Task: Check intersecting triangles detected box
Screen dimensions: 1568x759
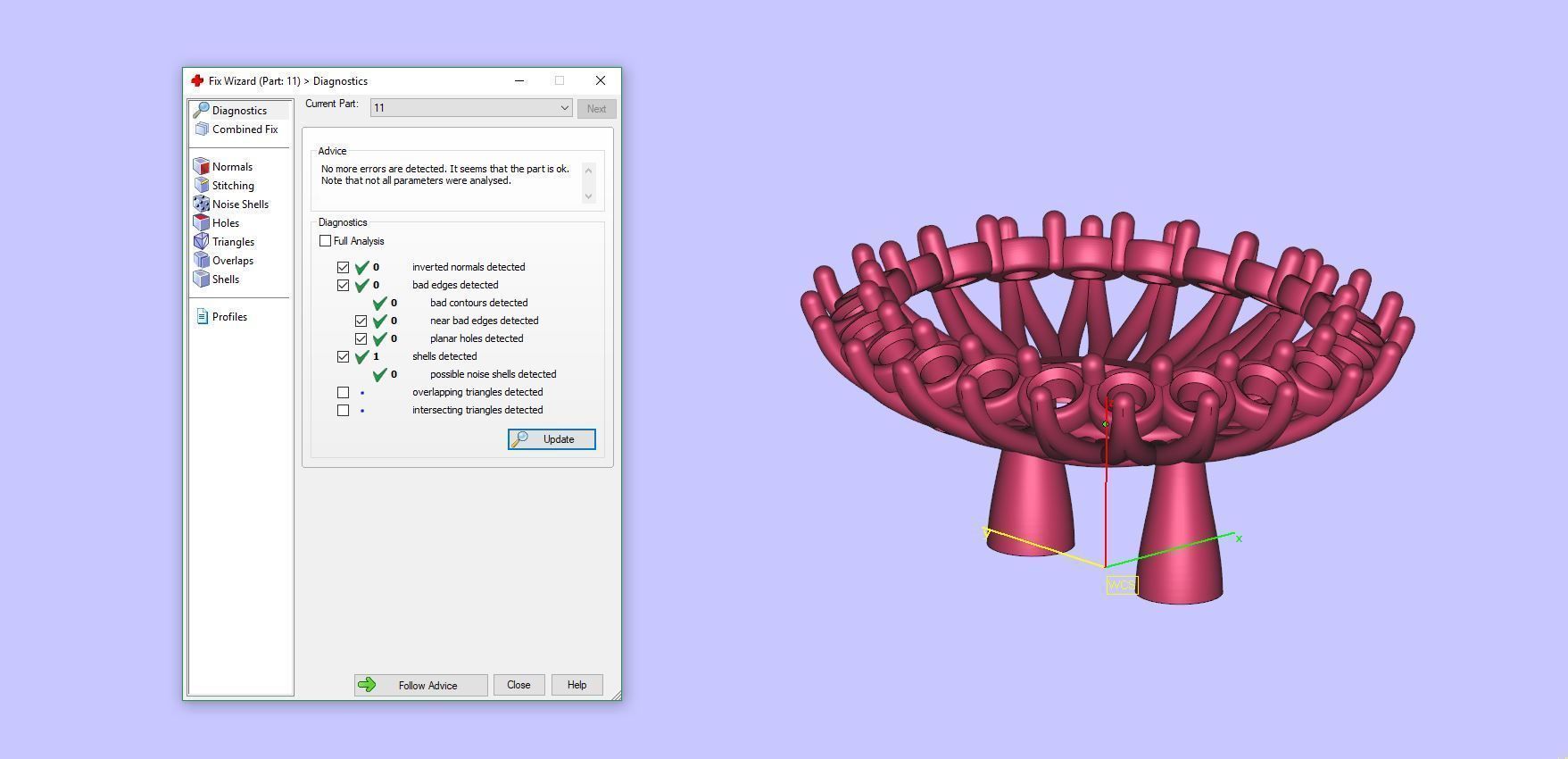Action: tap(344, 410)
